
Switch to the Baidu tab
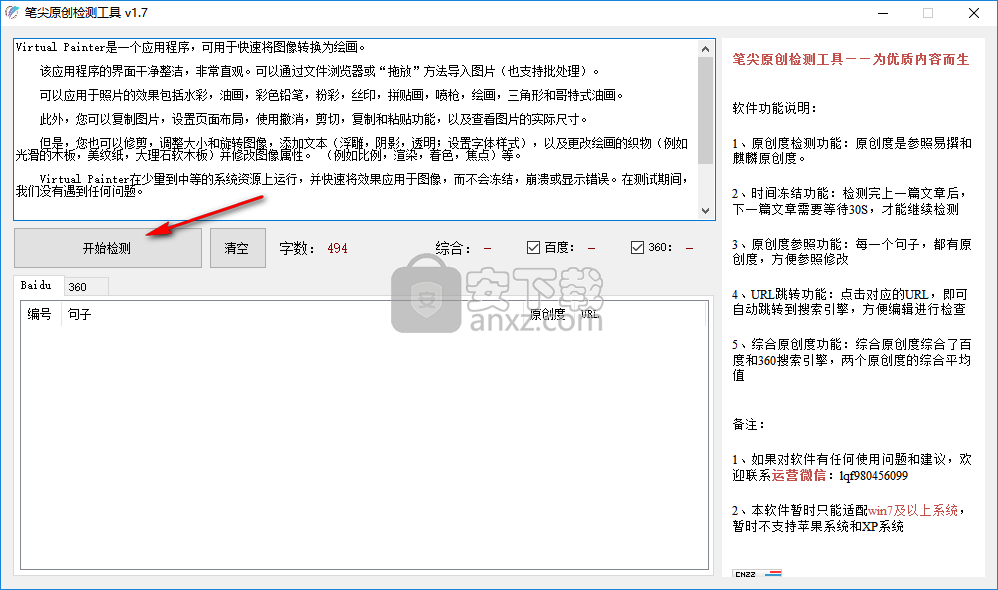(x=36, y=285)
